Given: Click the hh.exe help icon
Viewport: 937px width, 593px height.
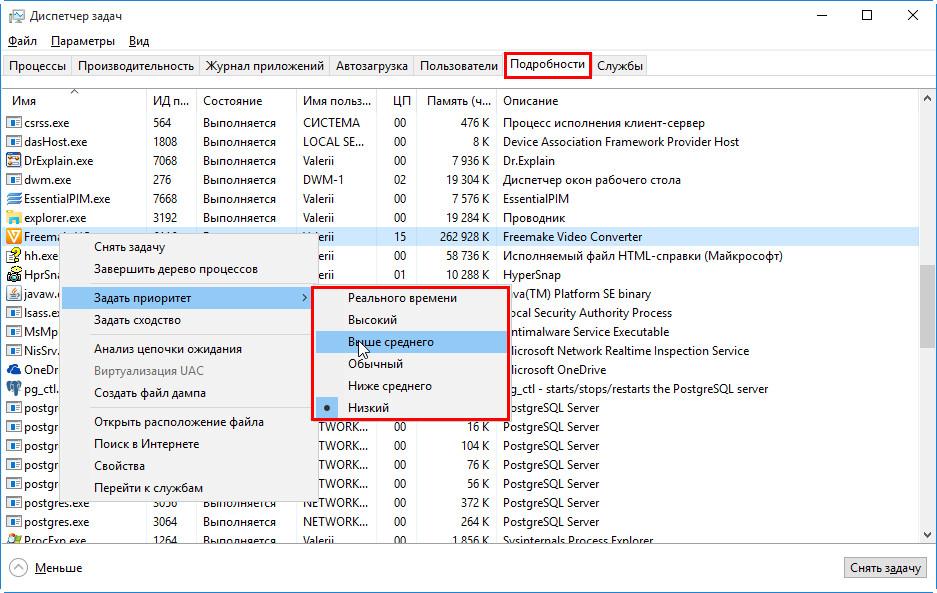Looking at the screenshot, I should coord(14,256).
